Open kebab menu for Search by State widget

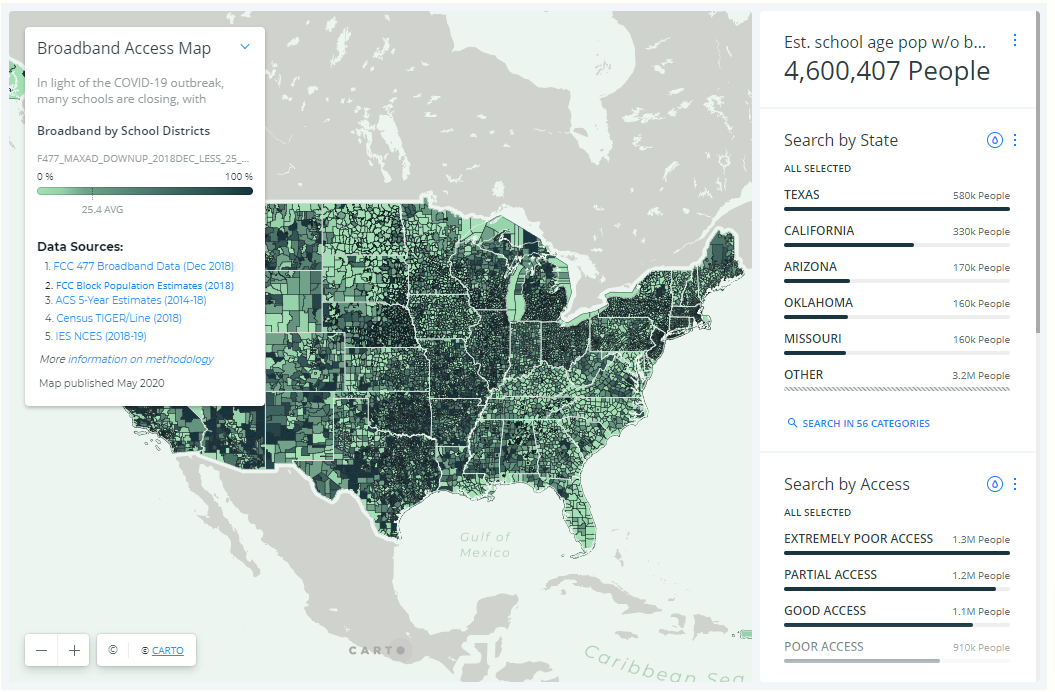pos(1015,140)
